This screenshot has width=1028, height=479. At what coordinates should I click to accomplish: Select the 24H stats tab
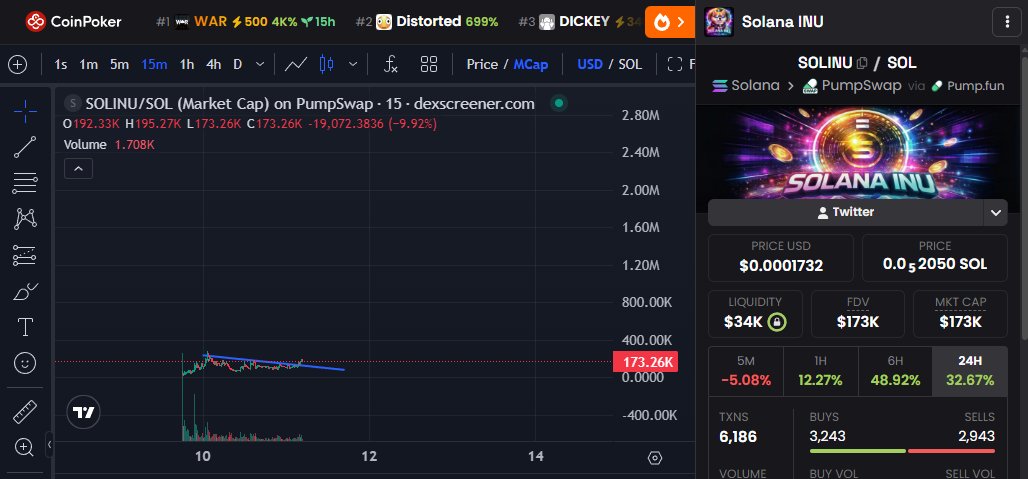pyautogui.click(x=970, y=371)
